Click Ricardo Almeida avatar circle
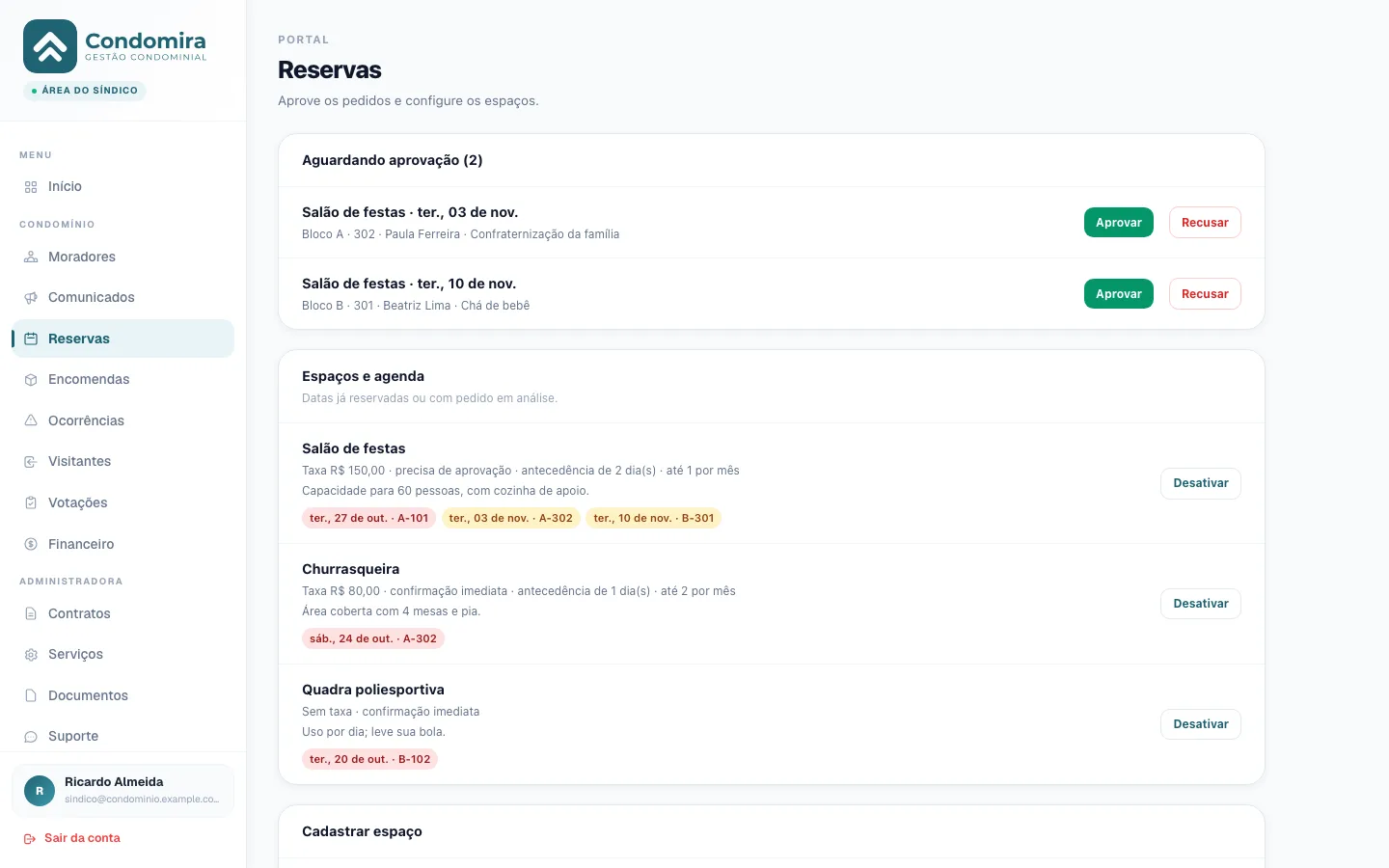Image resolution: width=1389 pixels, height=868 pixels. pos(40,791)
